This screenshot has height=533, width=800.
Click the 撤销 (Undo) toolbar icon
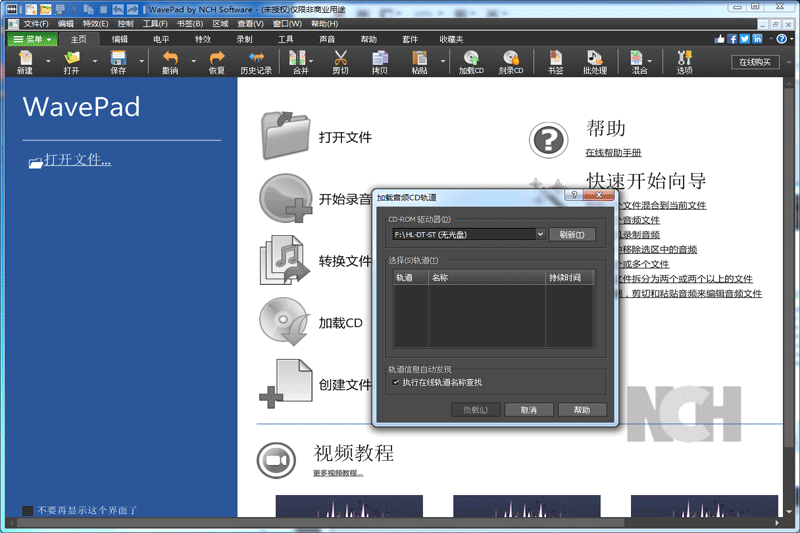170,62
